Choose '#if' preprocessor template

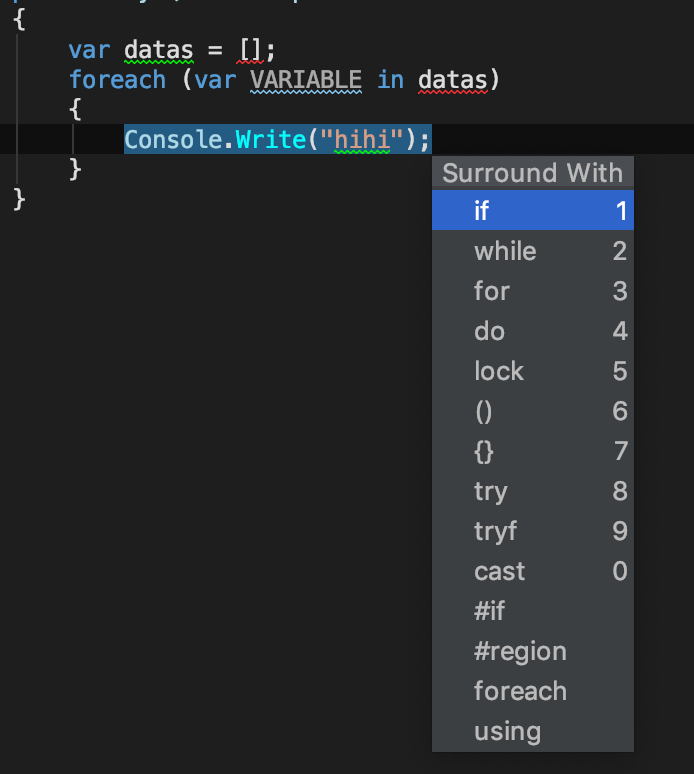point(531,611)
